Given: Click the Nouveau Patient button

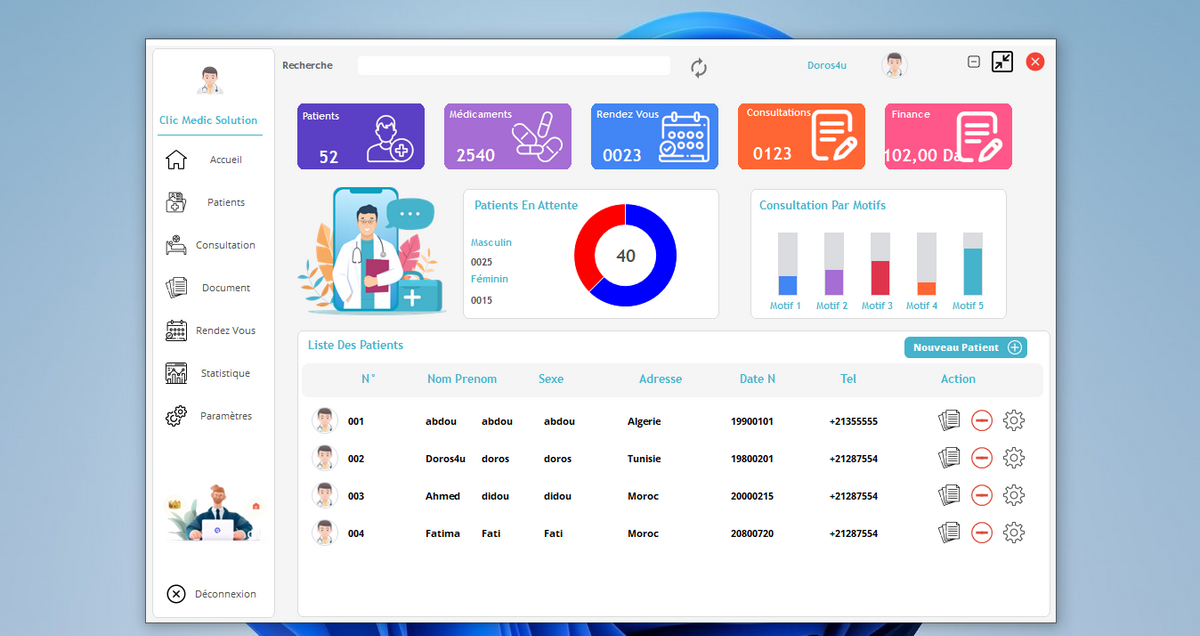Looking at the screenshot, I should click(x=965, y=347).
